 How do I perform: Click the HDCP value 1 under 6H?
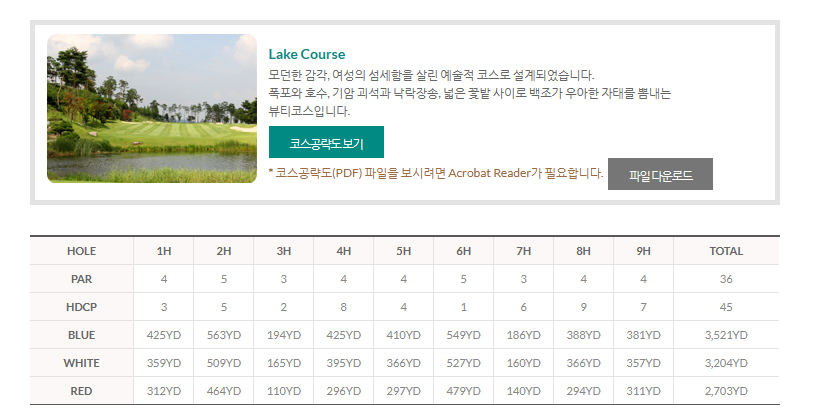coord(464,307)
